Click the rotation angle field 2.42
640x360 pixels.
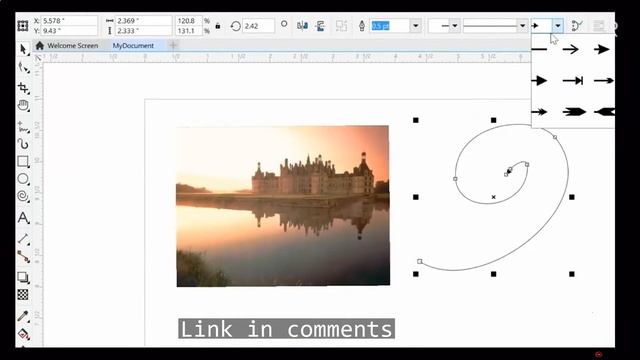tap(258, 26)
